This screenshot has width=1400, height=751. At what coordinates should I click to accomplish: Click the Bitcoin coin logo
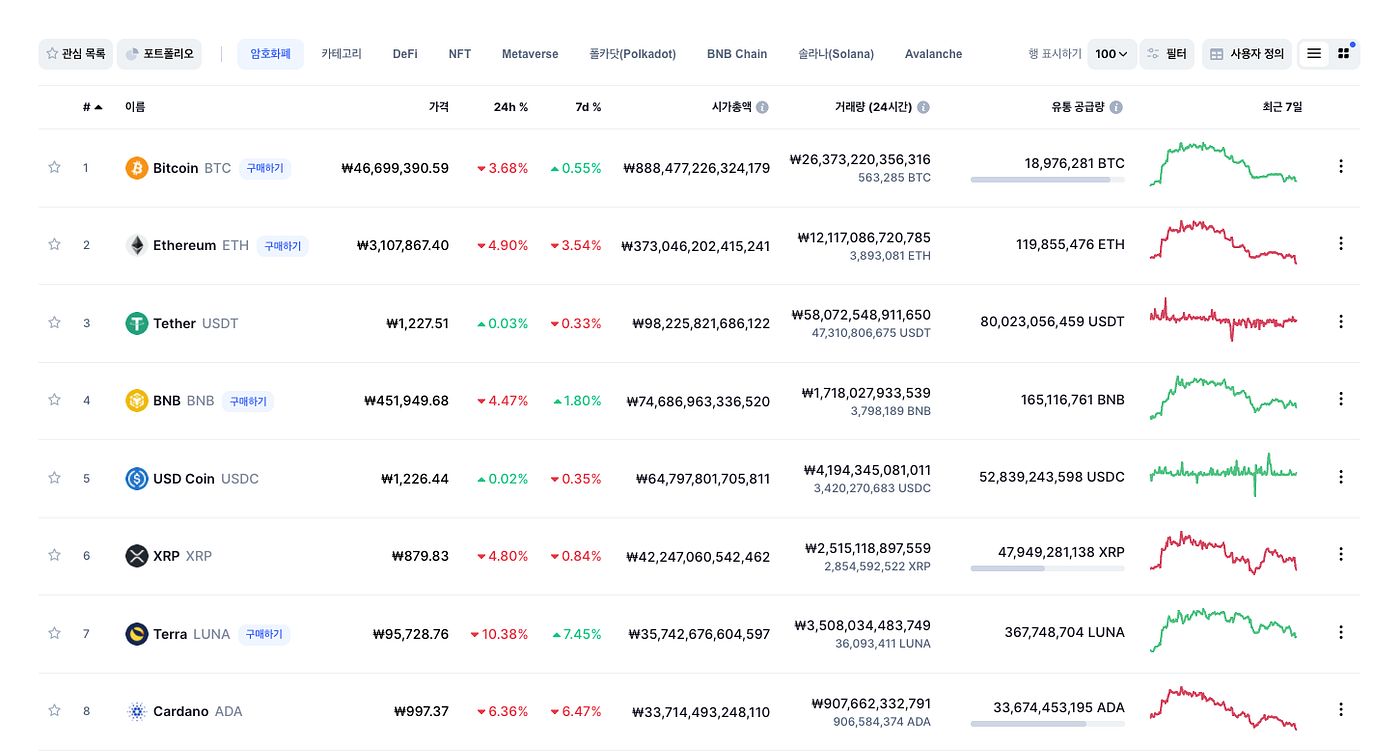(x=137, y=168)
